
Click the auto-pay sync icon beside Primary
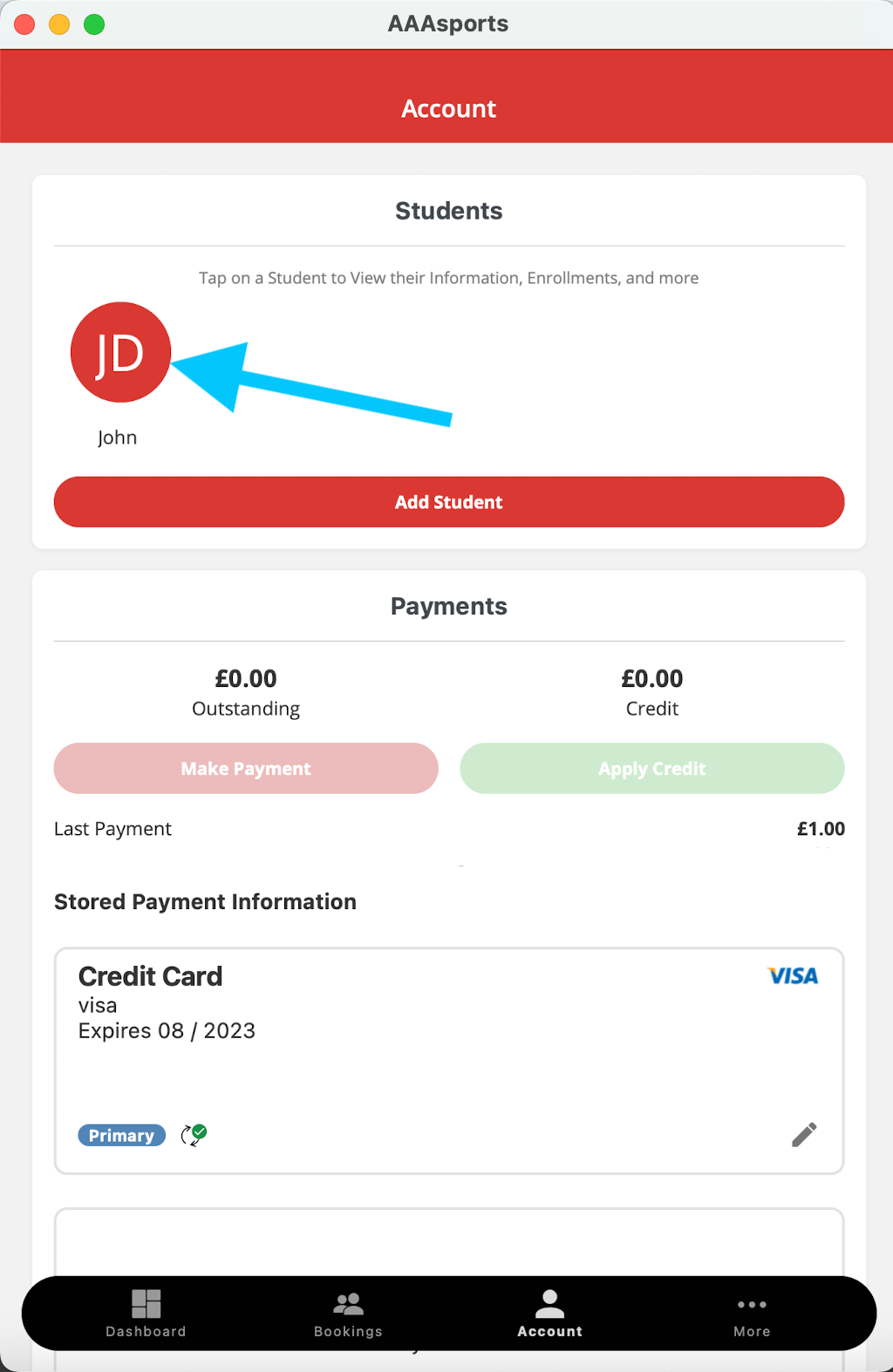click(x=194, y=1135)
